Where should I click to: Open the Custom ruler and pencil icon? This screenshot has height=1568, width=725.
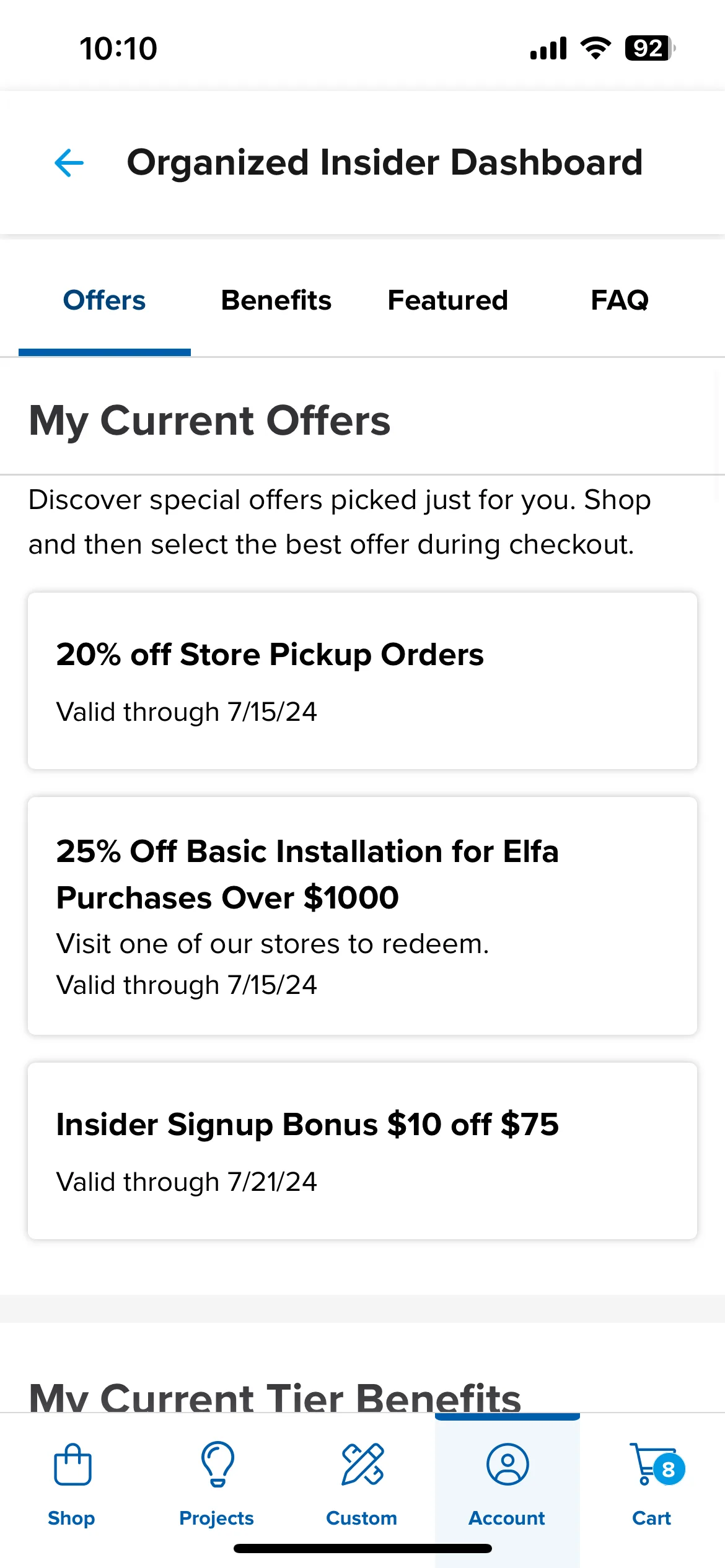362,1465
